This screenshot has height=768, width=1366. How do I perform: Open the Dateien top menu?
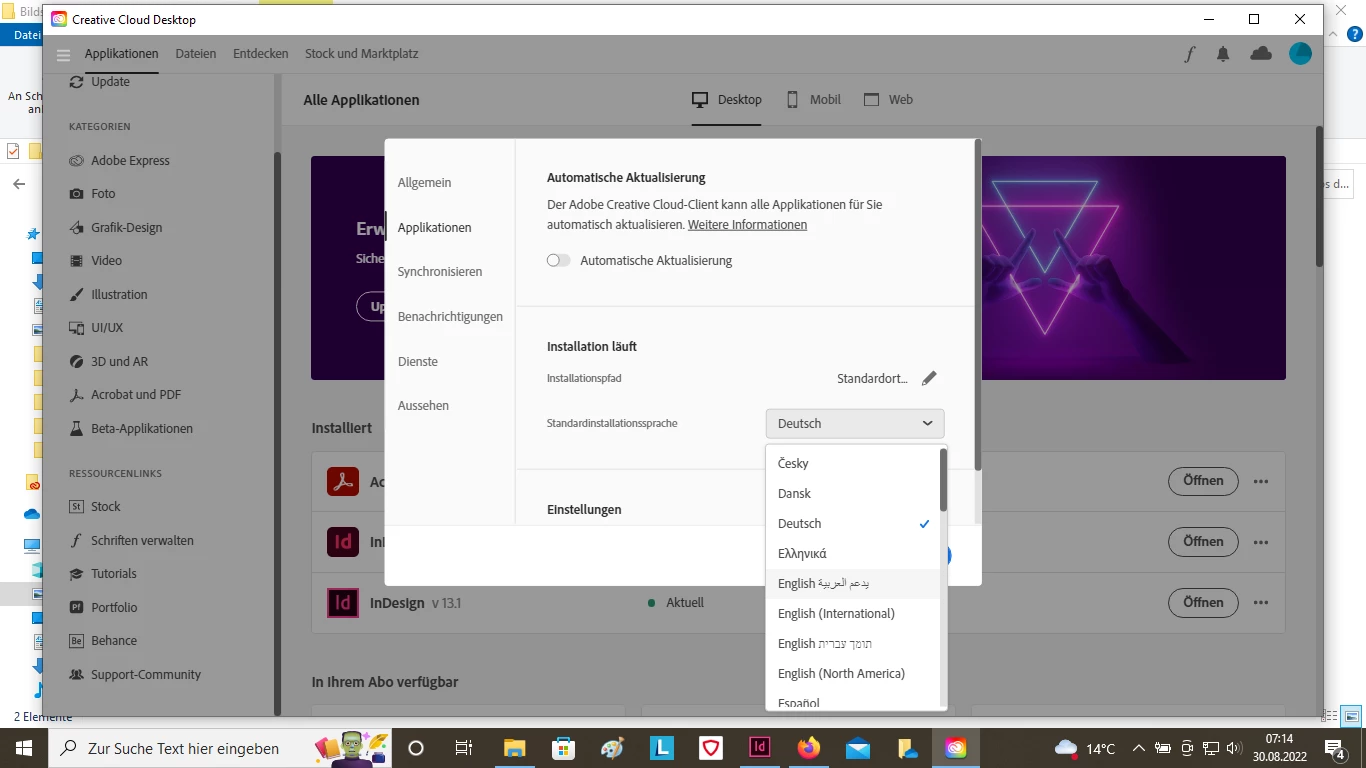(x=196, y=54)
